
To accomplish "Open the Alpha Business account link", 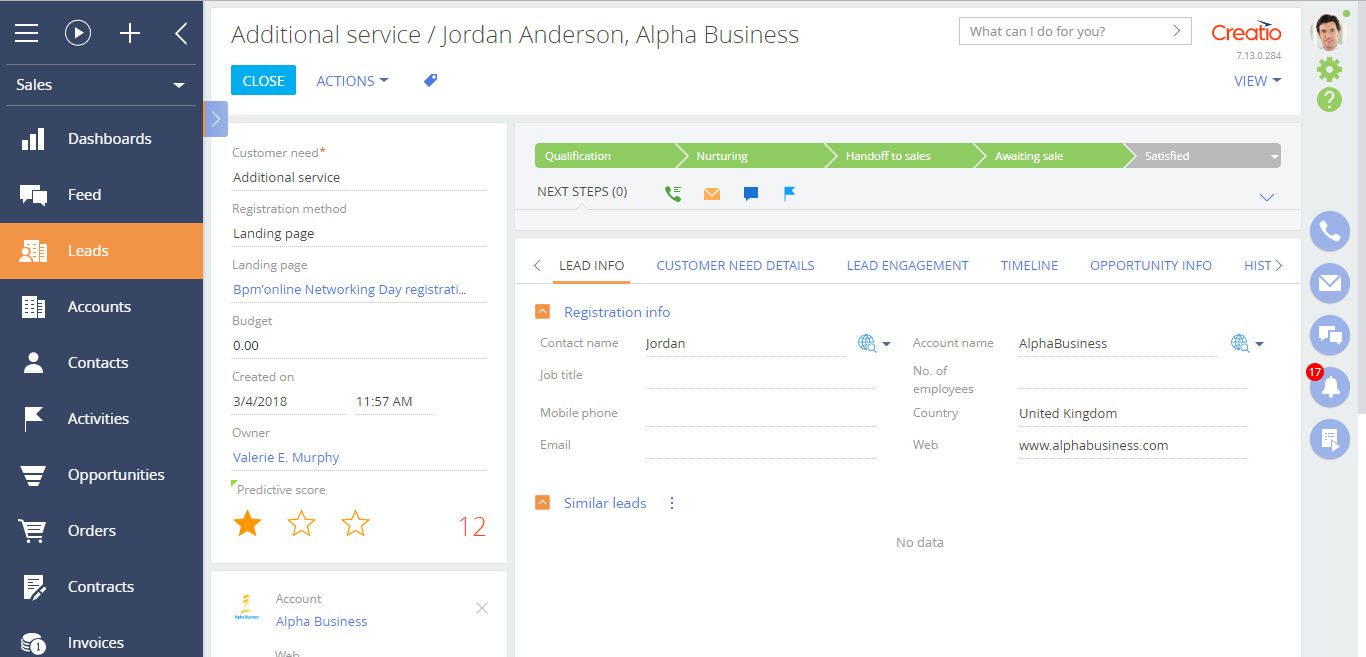I will pos(321,622).
